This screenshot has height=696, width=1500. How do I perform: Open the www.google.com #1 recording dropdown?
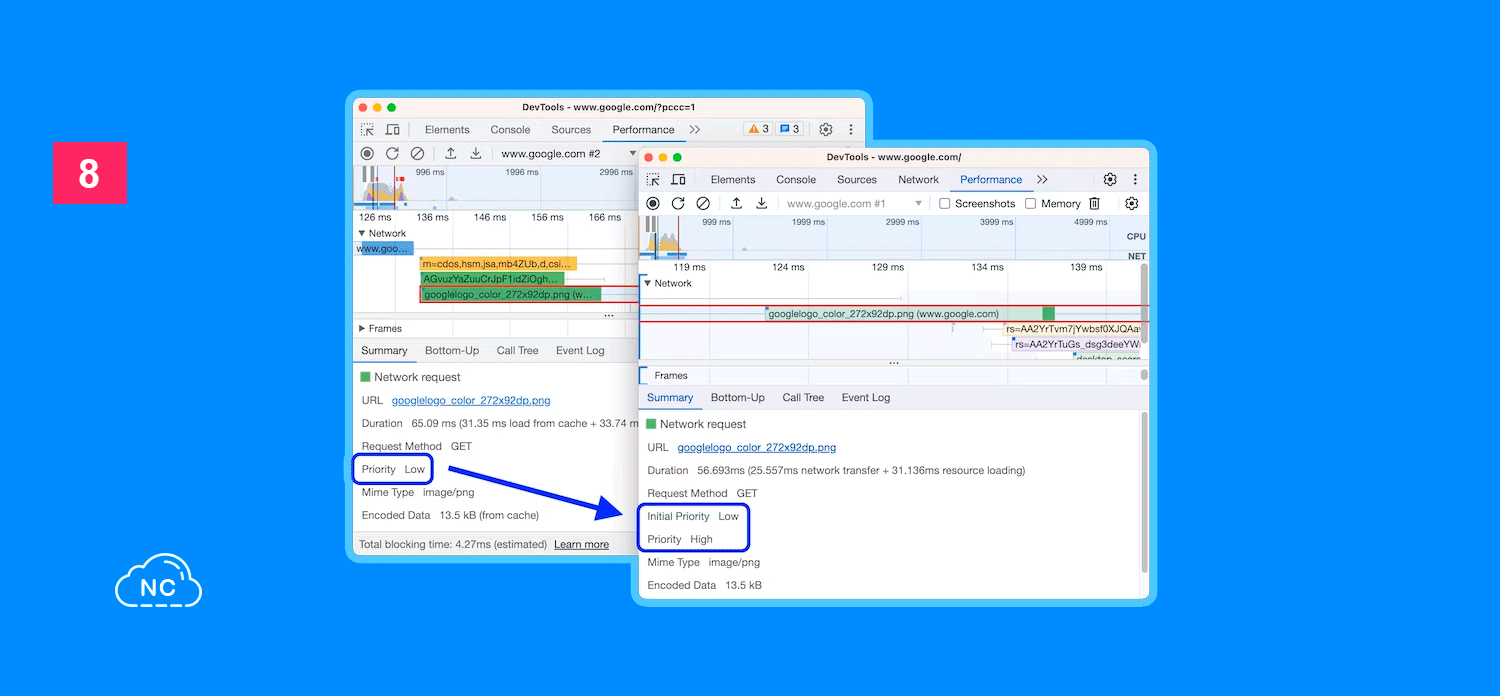pyautogui.click(x=854, y=204)
